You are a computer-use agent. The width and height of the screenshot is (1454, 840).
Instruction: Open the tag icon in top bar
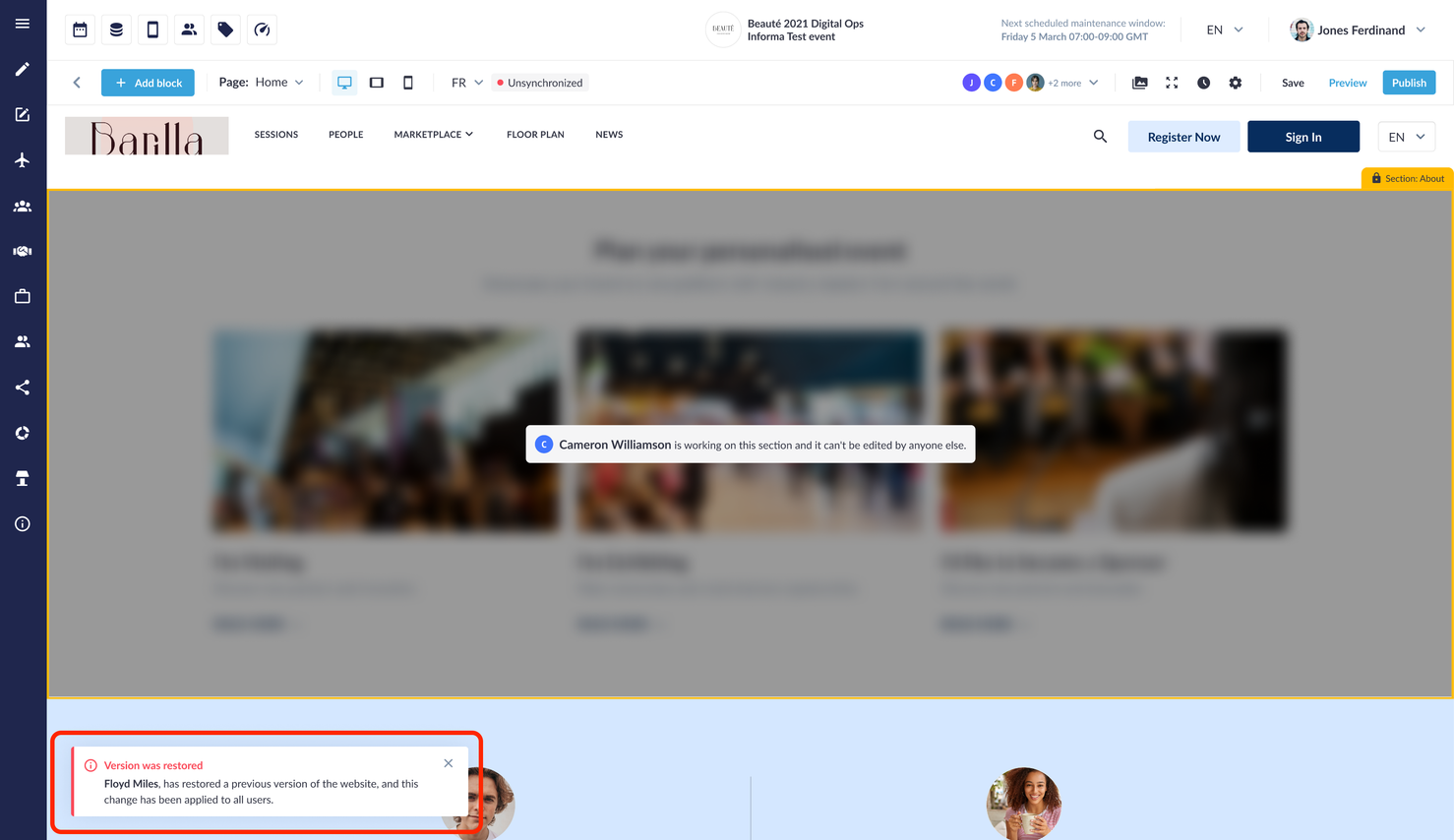(x=225, y=30)
